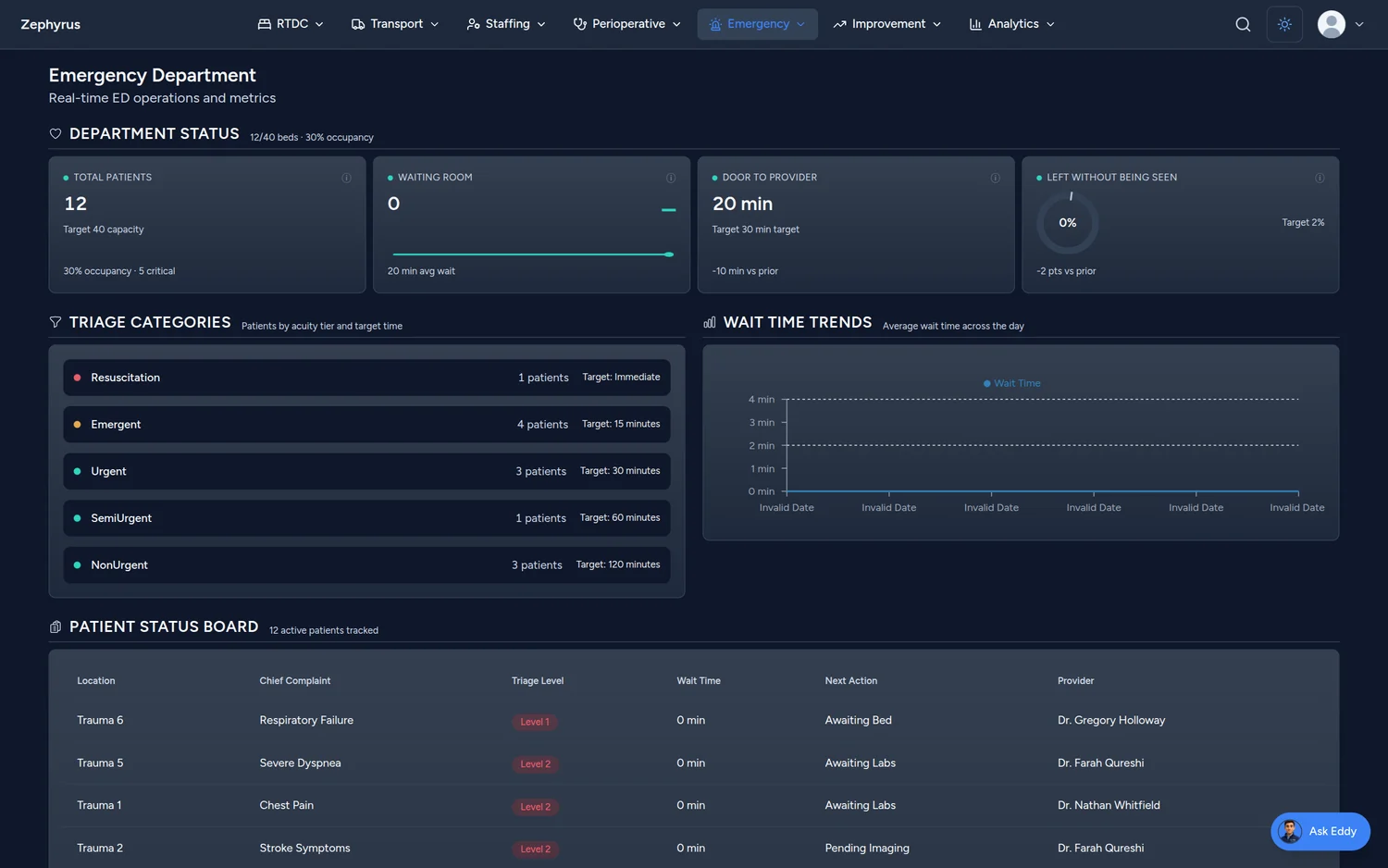Click the Zephyrus logo text
Viewport: 1388px width, 868px height.
pyautogui.click(x=51, y=24)
